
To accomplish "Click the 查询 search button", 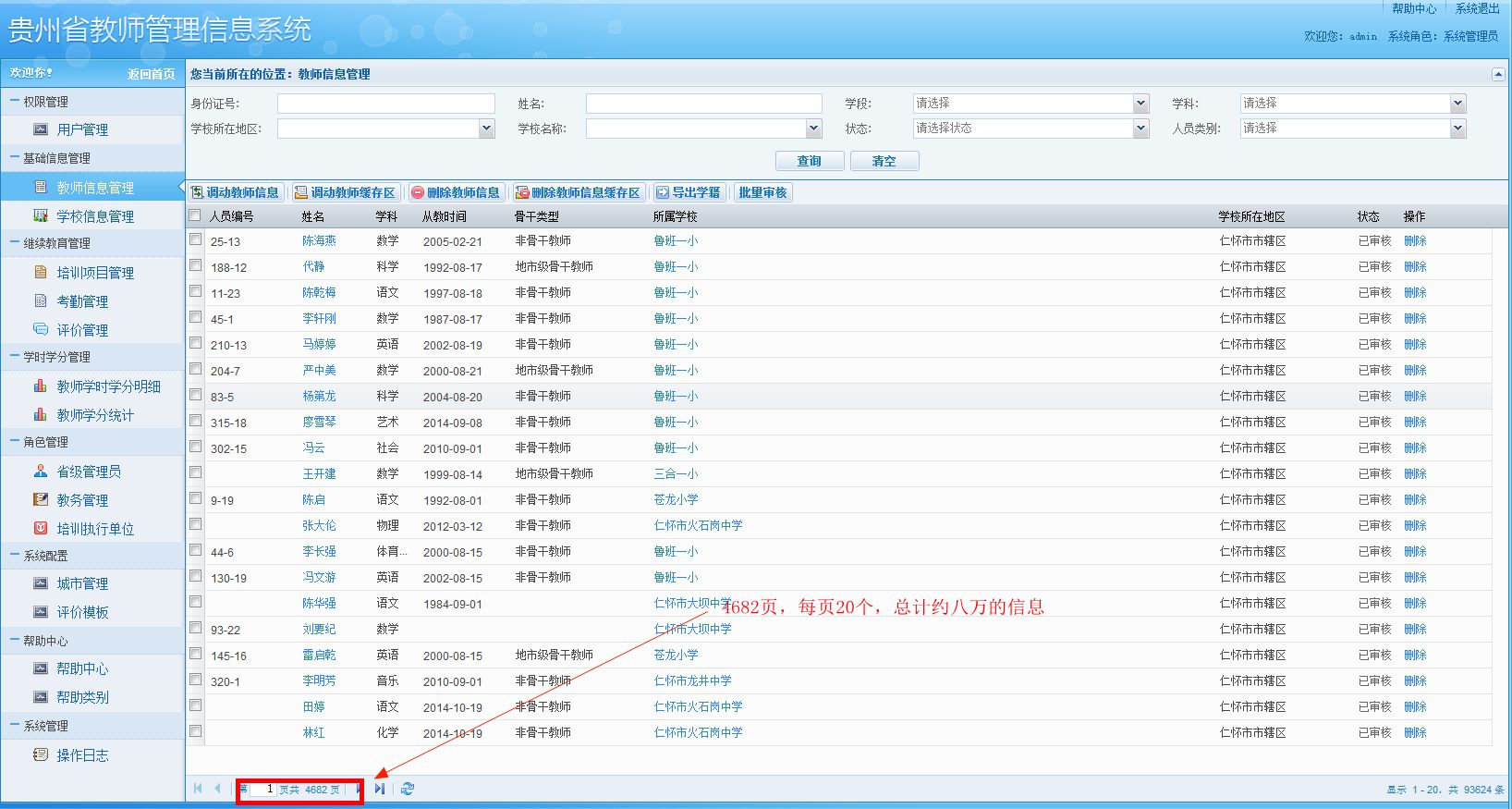I will (x=810, y=161).
